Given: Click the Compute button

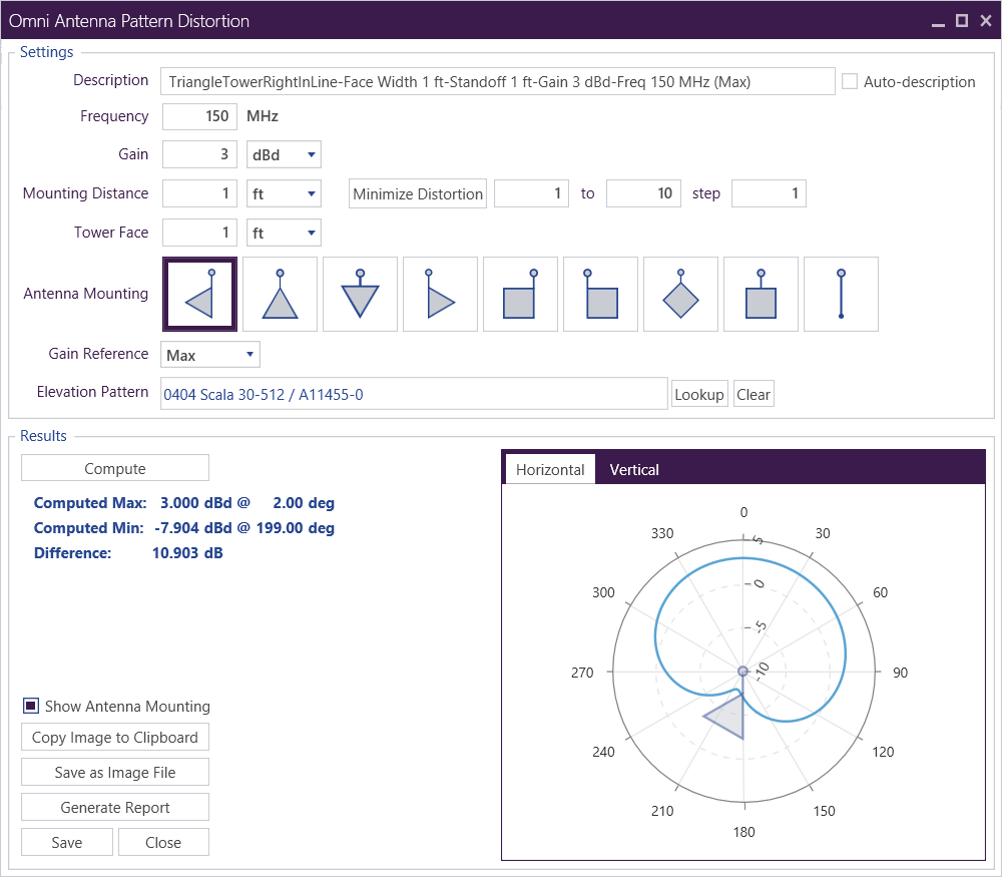Looking at the screenshot, I should [115, 468].
